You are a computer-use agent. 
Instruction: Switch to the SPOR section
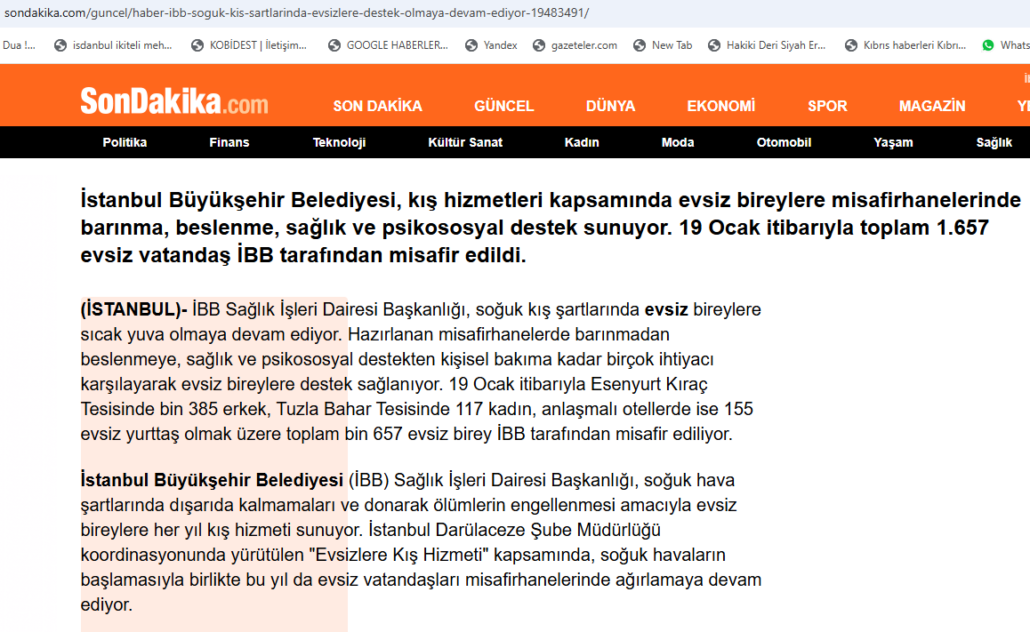[x=827, y=106]
